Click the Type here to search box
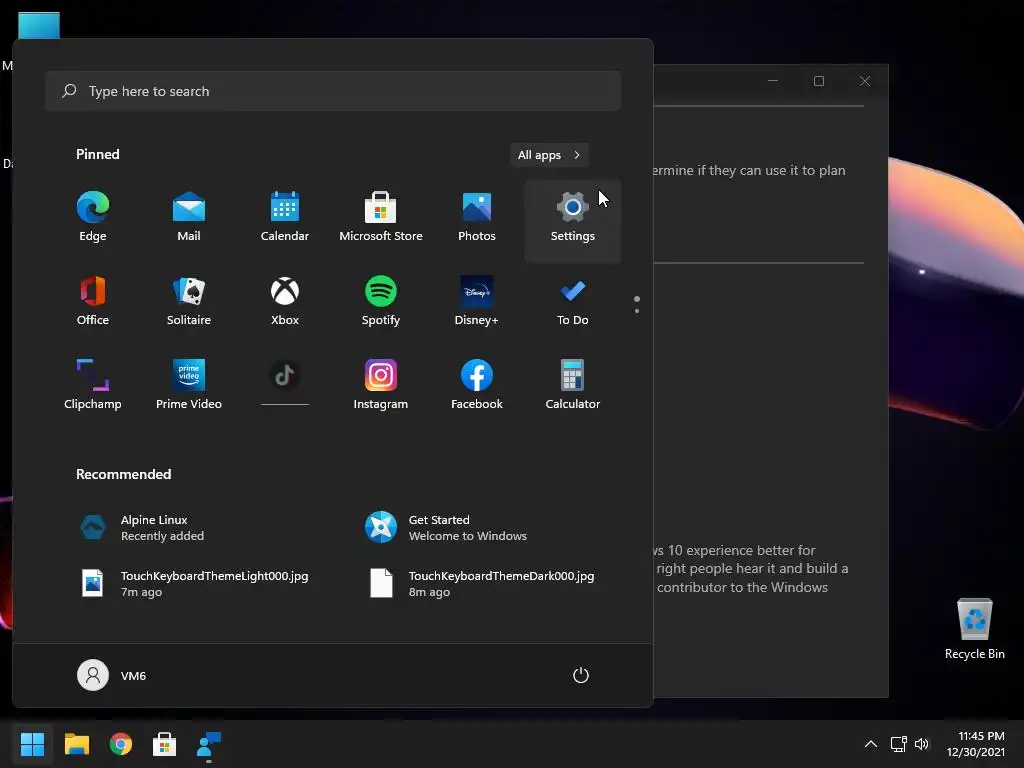The height and width of the screenshot is (768, 1024). tap(333, 91)
